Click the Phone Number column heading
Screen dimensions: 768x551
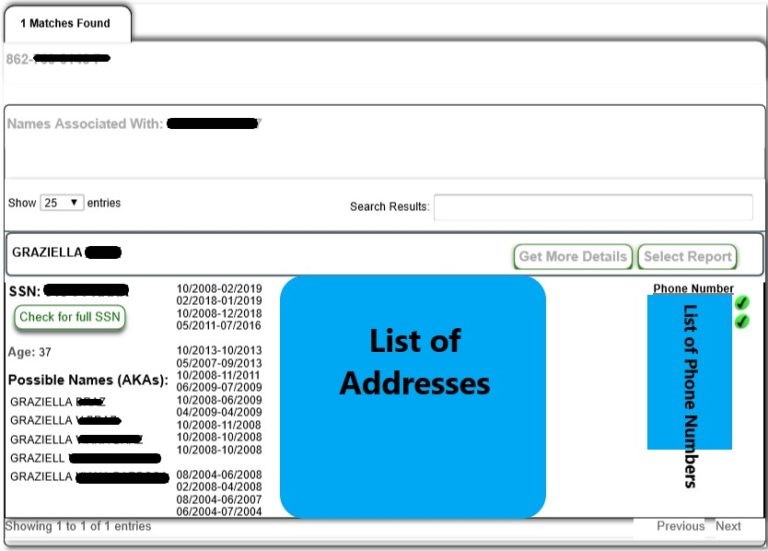point(693,288)
